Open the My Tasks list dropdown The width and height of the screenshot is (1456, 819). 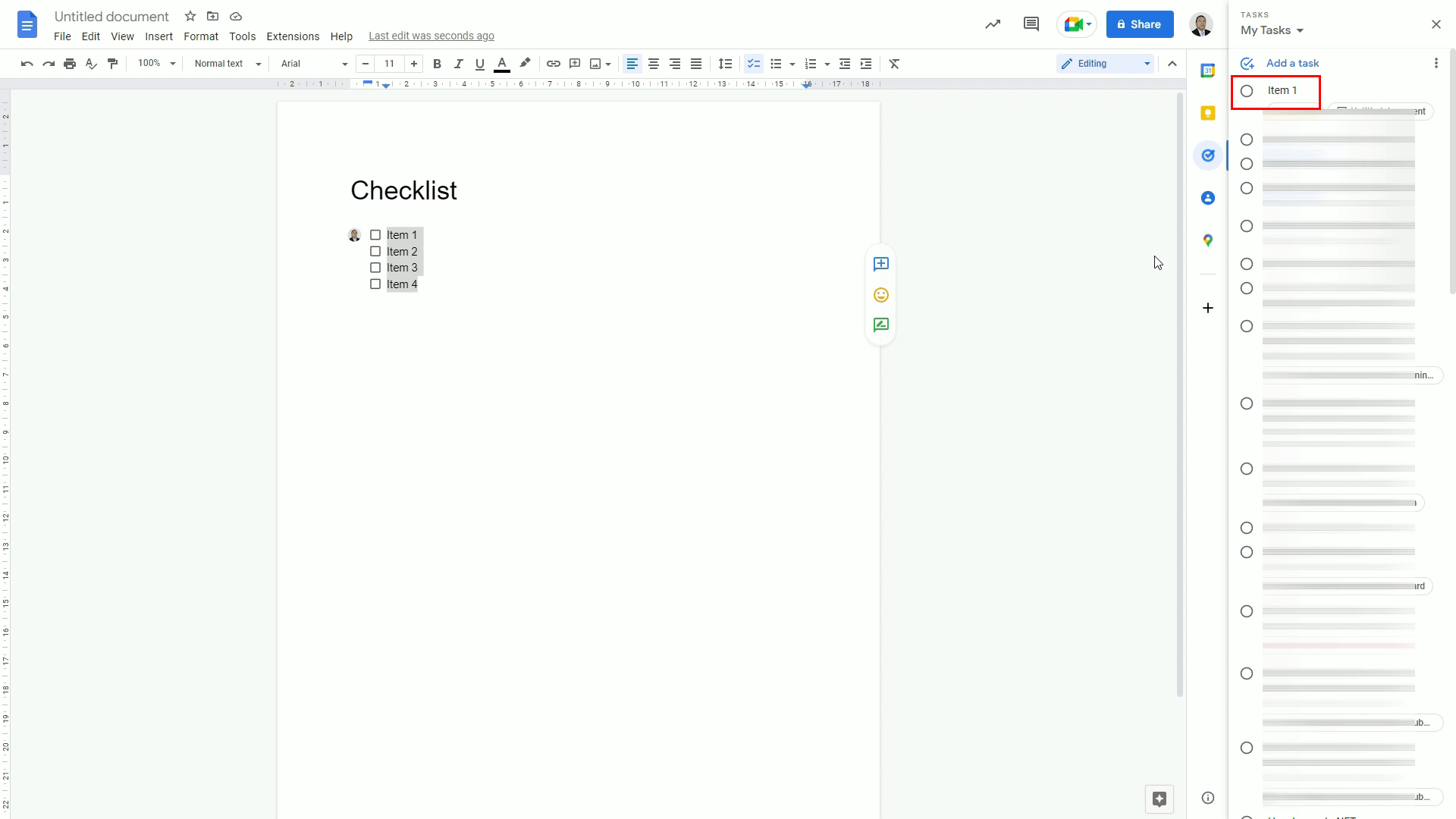pos(1272,30)
